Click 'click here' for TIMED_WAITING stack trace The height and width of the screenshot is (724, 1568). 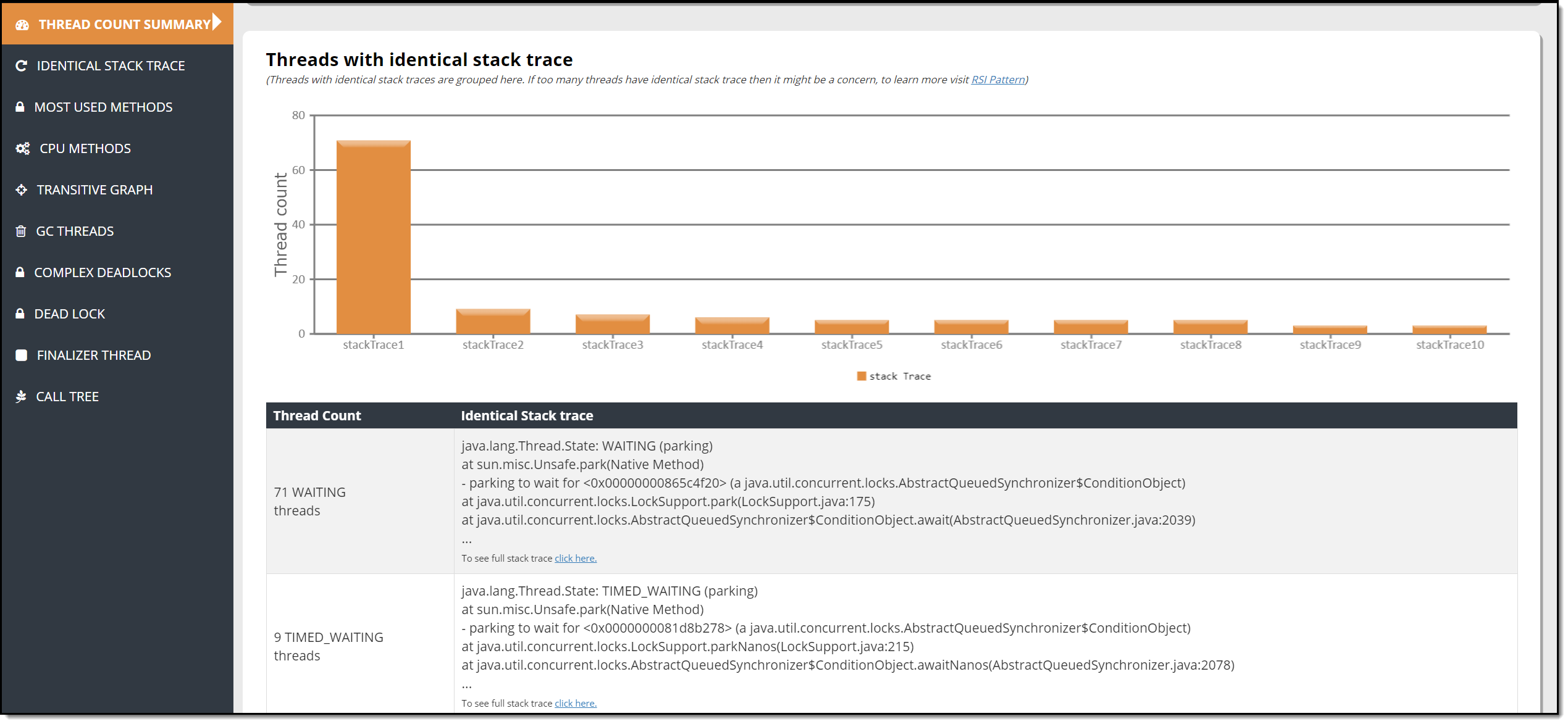(x=575, y=704)
